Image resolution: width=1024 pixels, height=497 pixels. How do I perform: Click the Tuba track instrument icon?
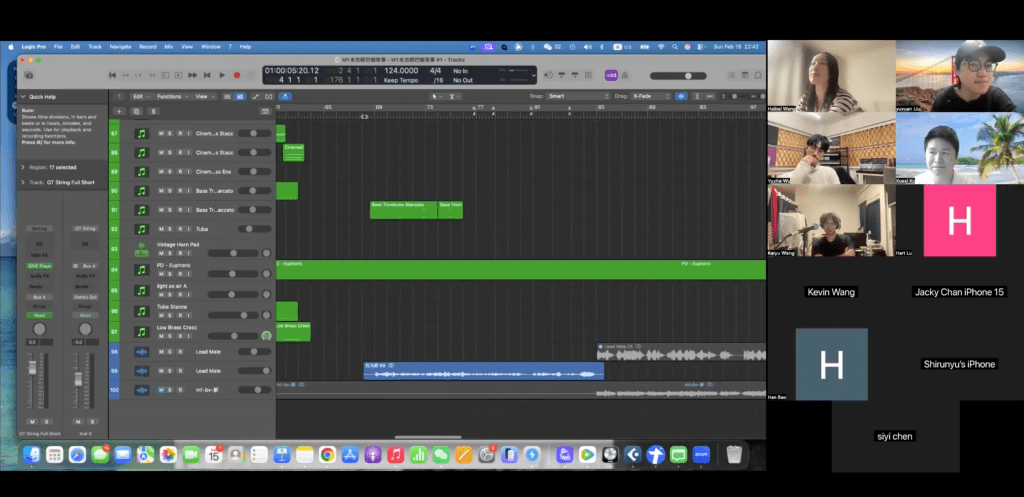[141, 229]
